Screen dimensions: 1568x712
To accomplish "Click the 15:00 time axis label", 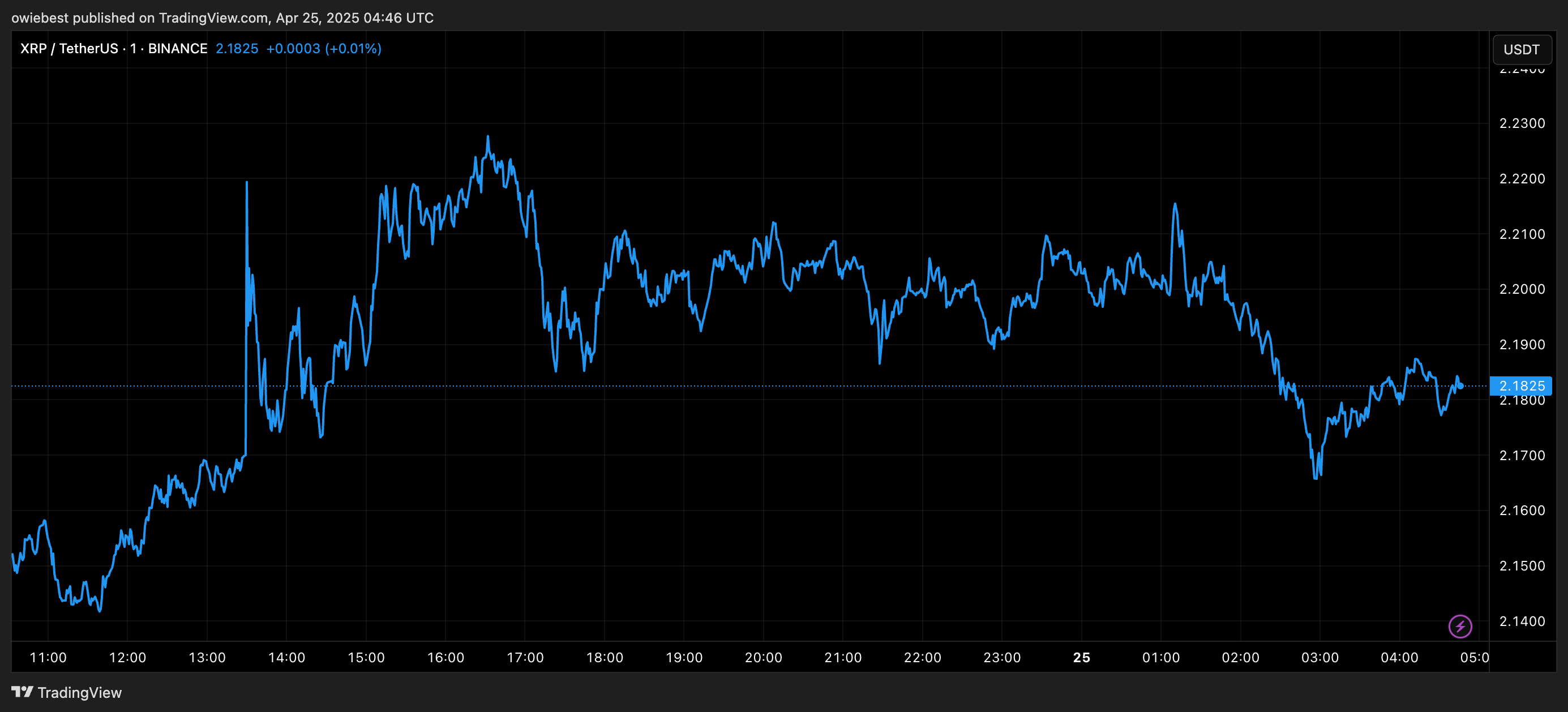I will click(366, 658).
